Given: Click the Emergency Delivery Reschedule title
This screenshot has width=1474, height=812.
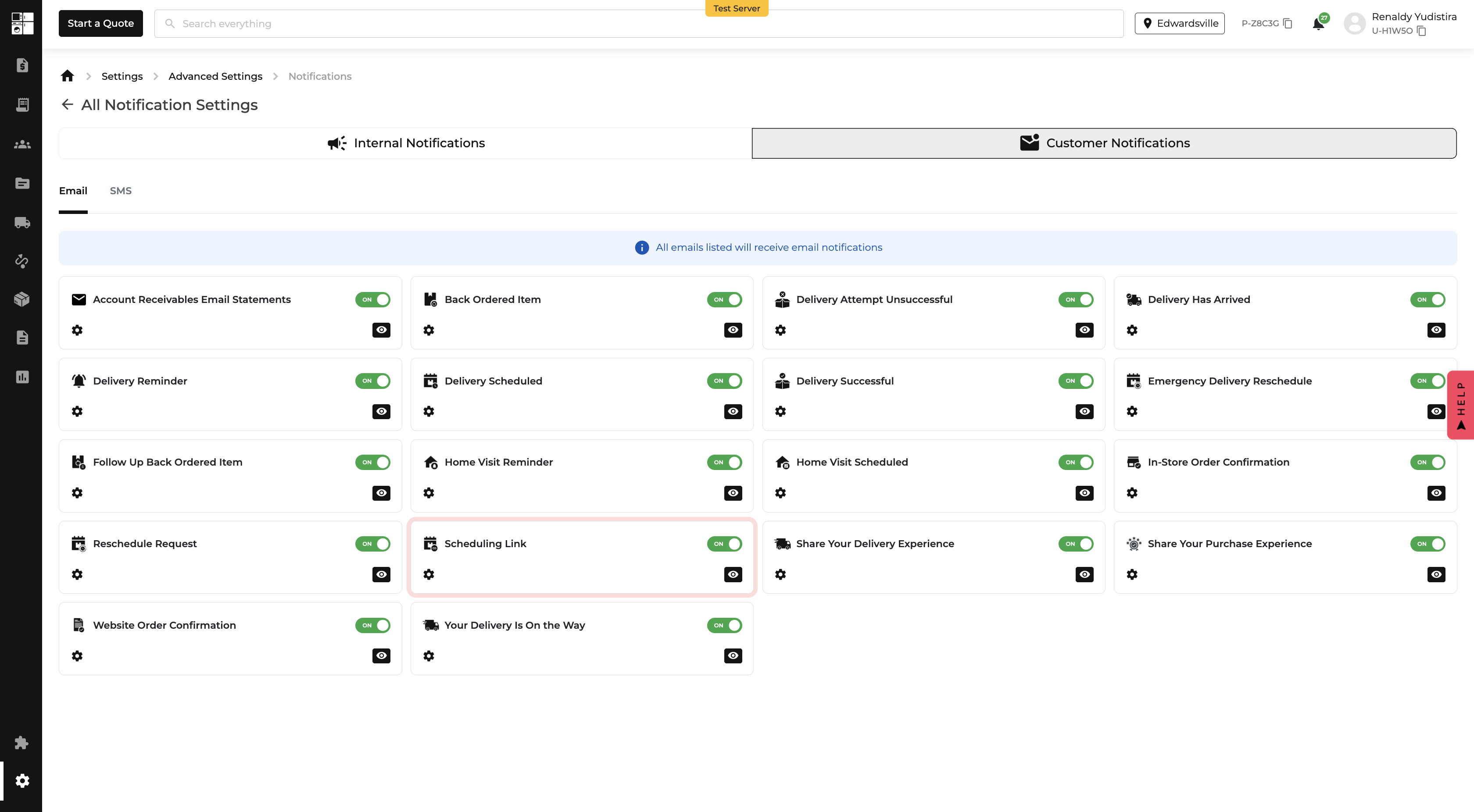Looking at the screenshot, I should 1230,381.
